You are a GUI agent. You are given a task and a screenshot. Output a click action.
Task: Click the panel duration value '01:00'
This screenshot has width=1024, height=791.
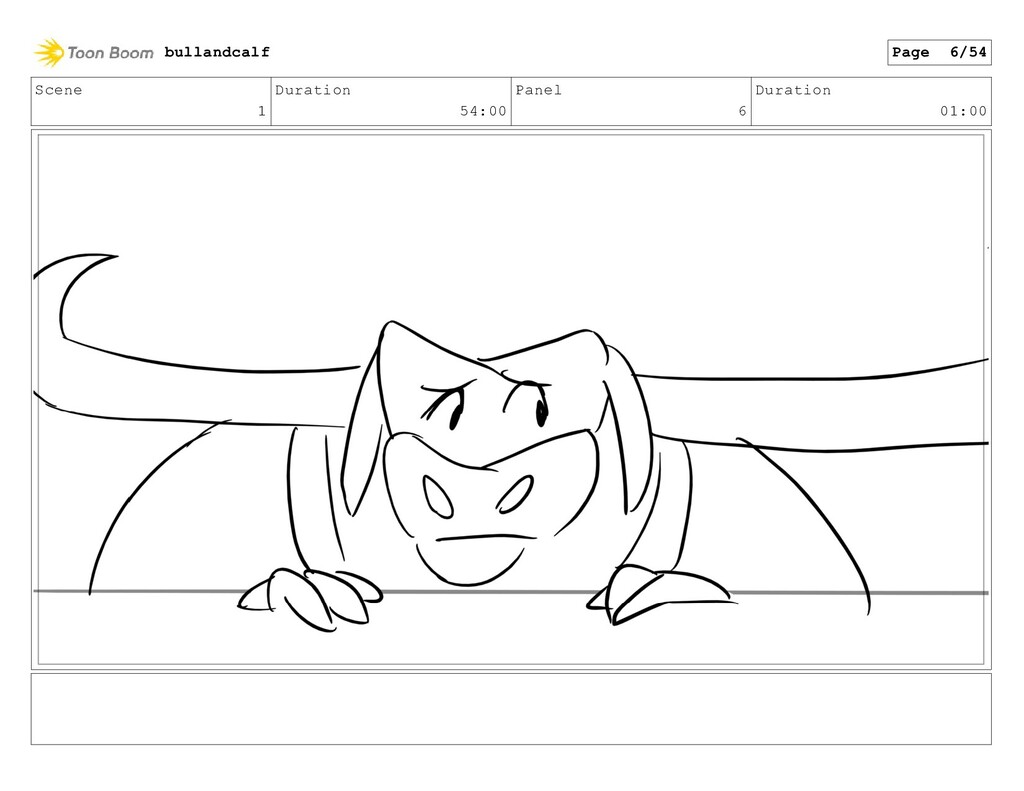pos(963,111)
